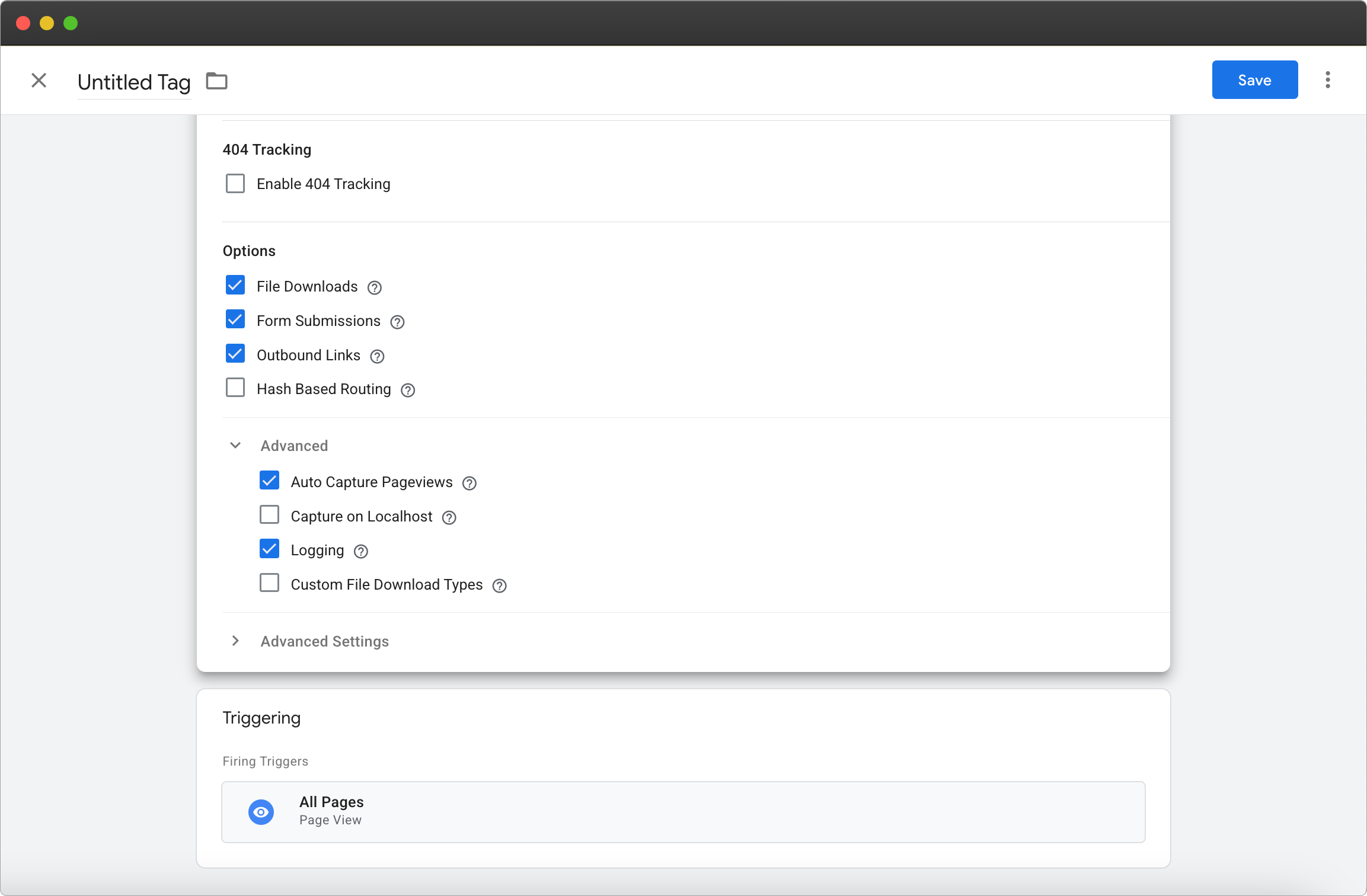Rename the Untitled Tag title field
This screenshot has height=896, width=1367.
[133, 82]
